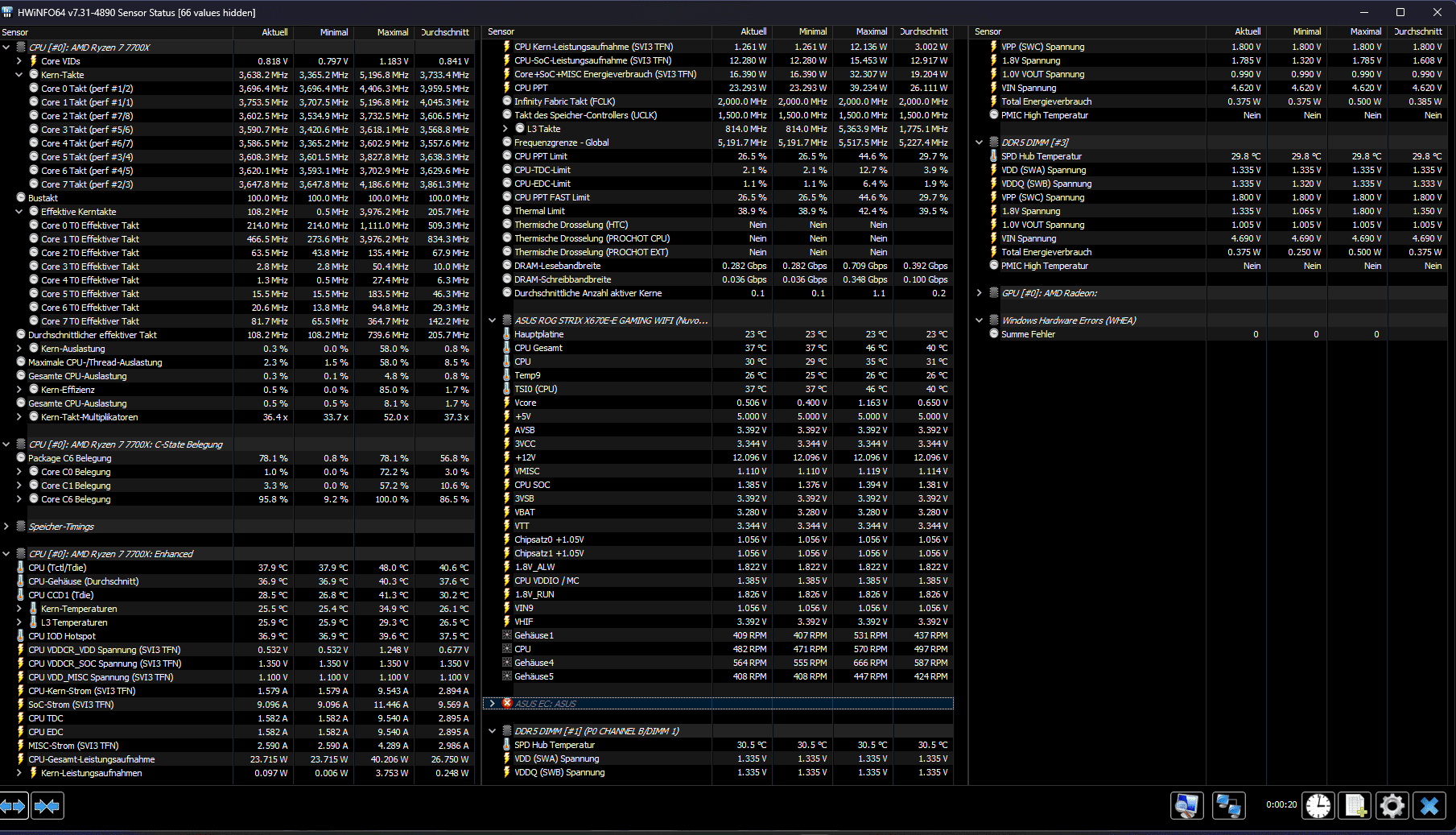
Task: Expand the Core VIDs row
Action: click(x=19, y=61)
